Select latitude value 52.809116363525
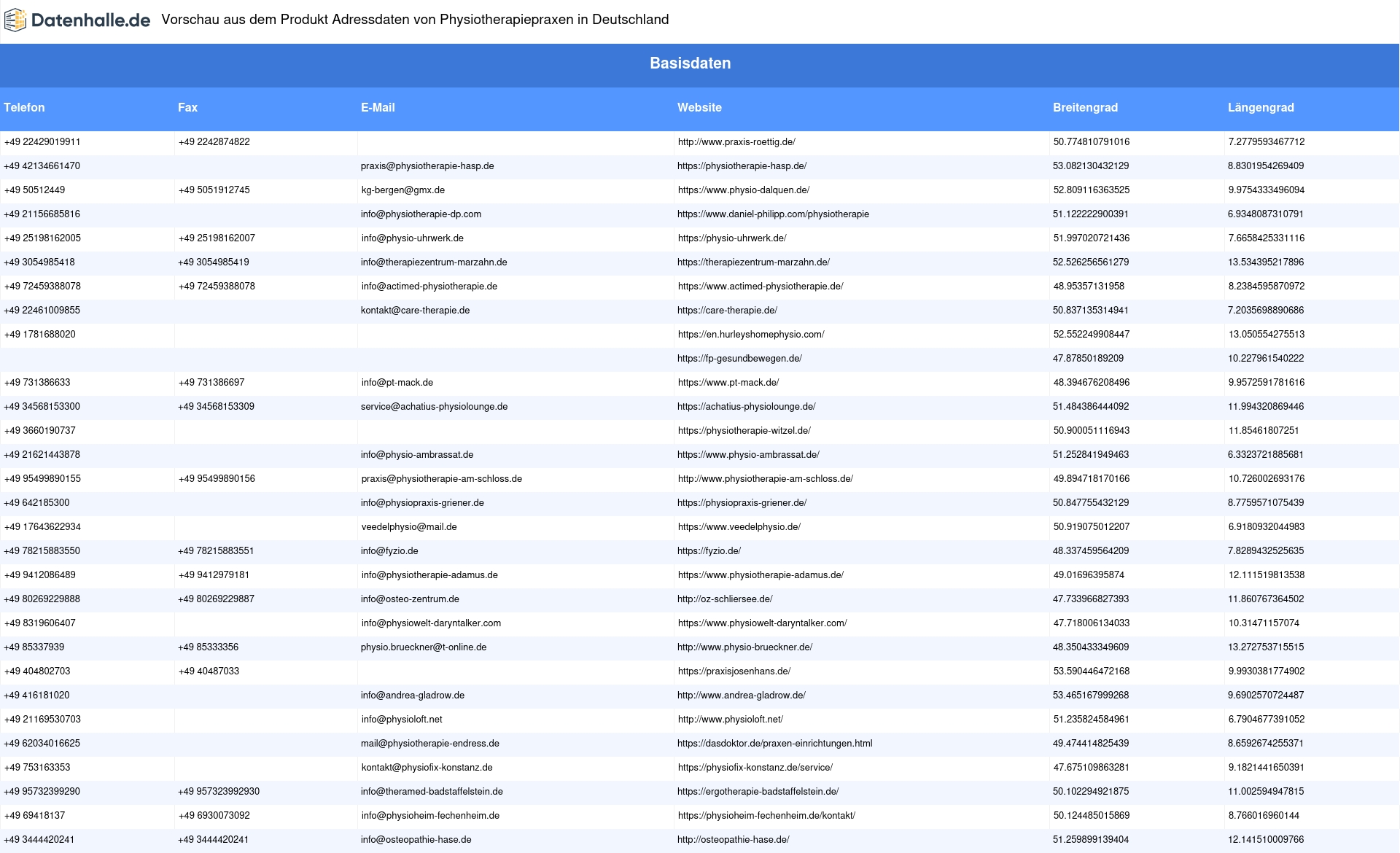The width and height of the screenshot is (1400, 853). pos(1092,190)
